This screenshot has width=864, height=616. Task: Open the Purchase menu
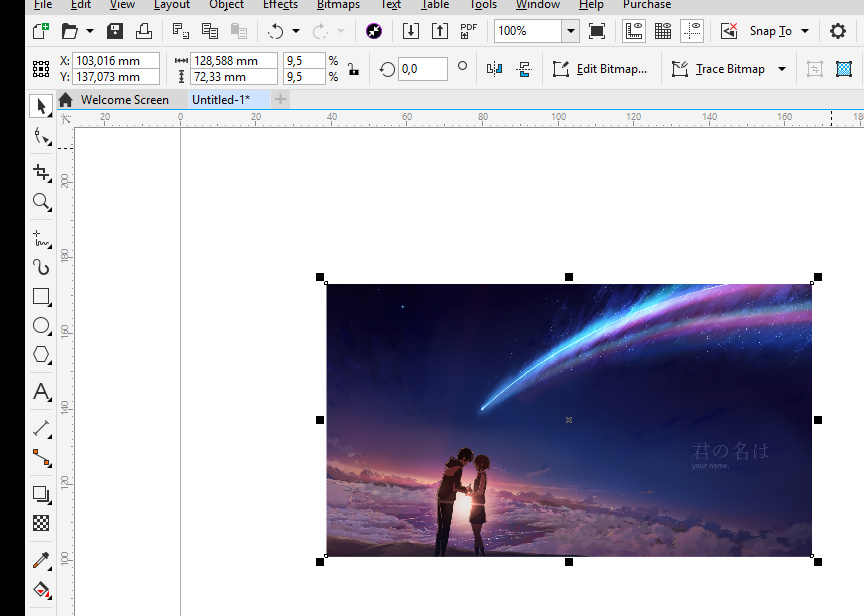click(647, 5)
